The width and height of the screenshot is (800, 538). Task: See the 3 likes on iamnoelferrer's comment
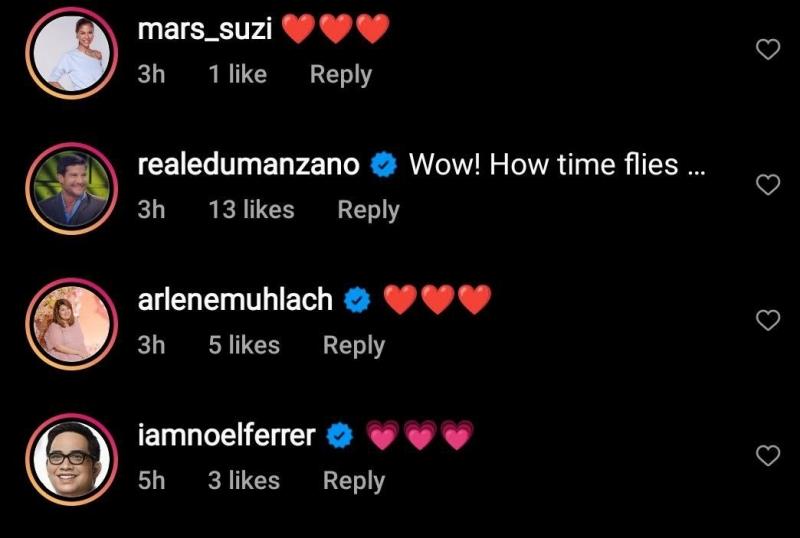246,481
